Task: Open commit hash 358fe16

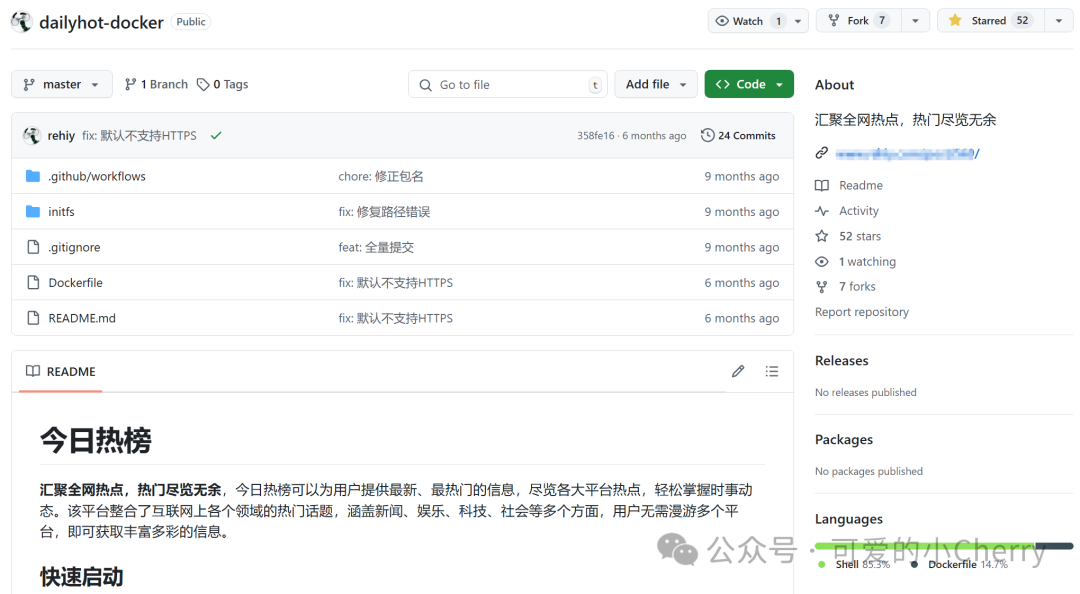Action: coord(596,136)
